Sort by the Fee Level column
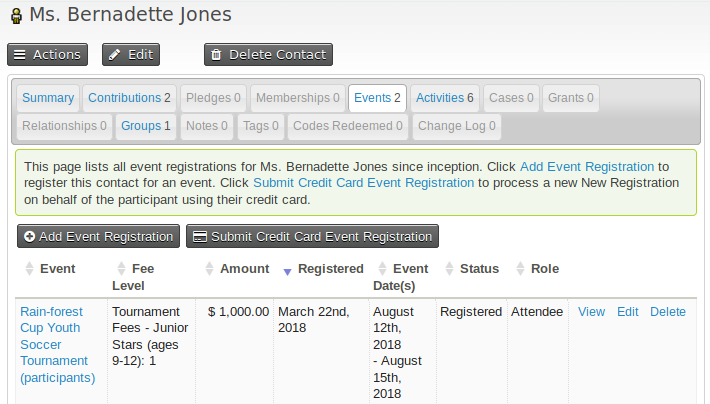Image resolution: width=710 pixels, height=404 pixels. [145, 269]
